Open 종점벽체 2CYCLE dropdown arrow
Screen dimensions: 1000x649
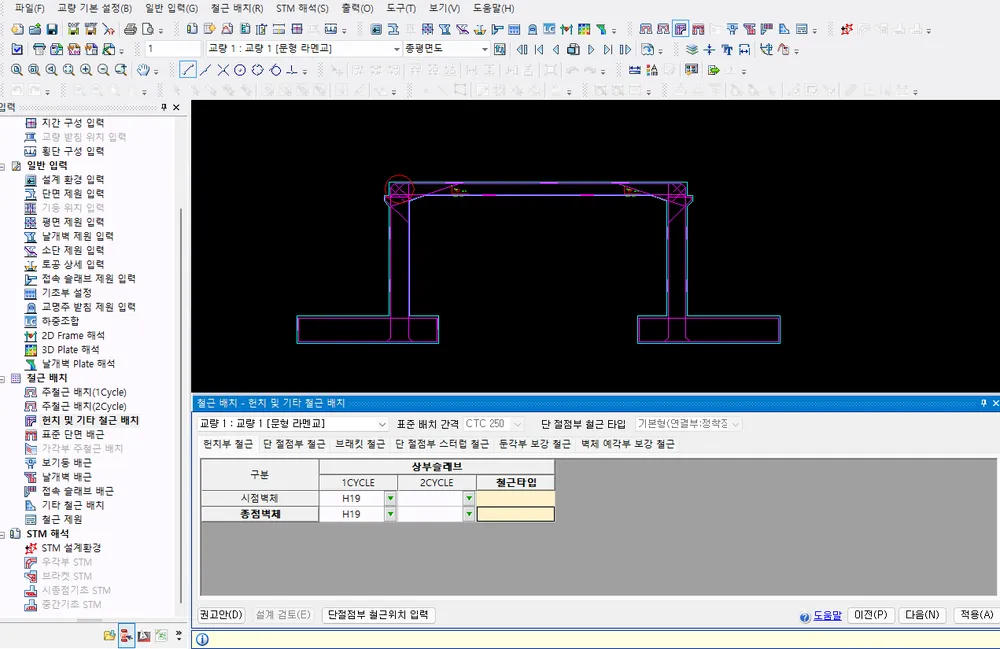click(469, 514)
